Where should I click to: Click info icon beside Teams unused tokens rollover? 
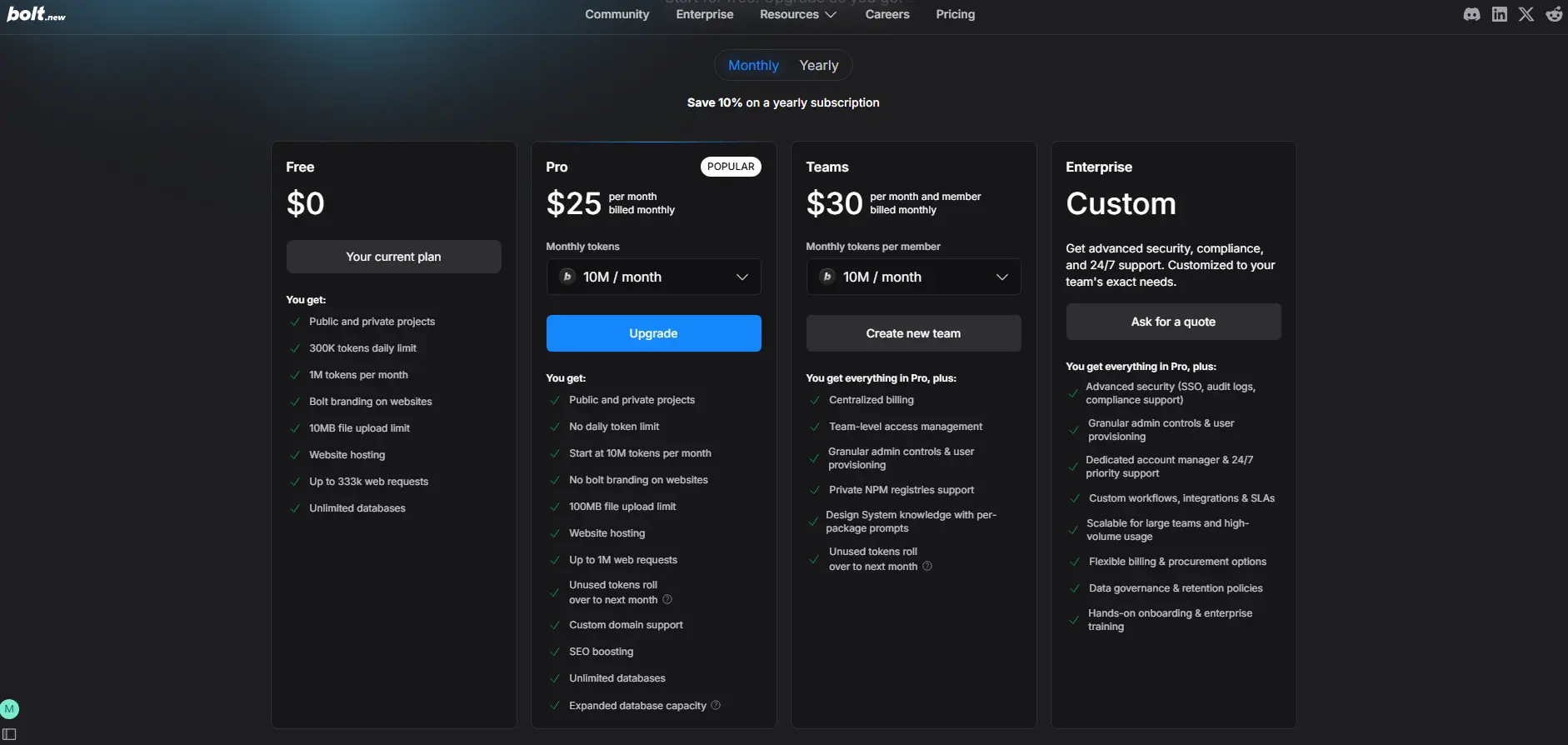coord(927,566)
